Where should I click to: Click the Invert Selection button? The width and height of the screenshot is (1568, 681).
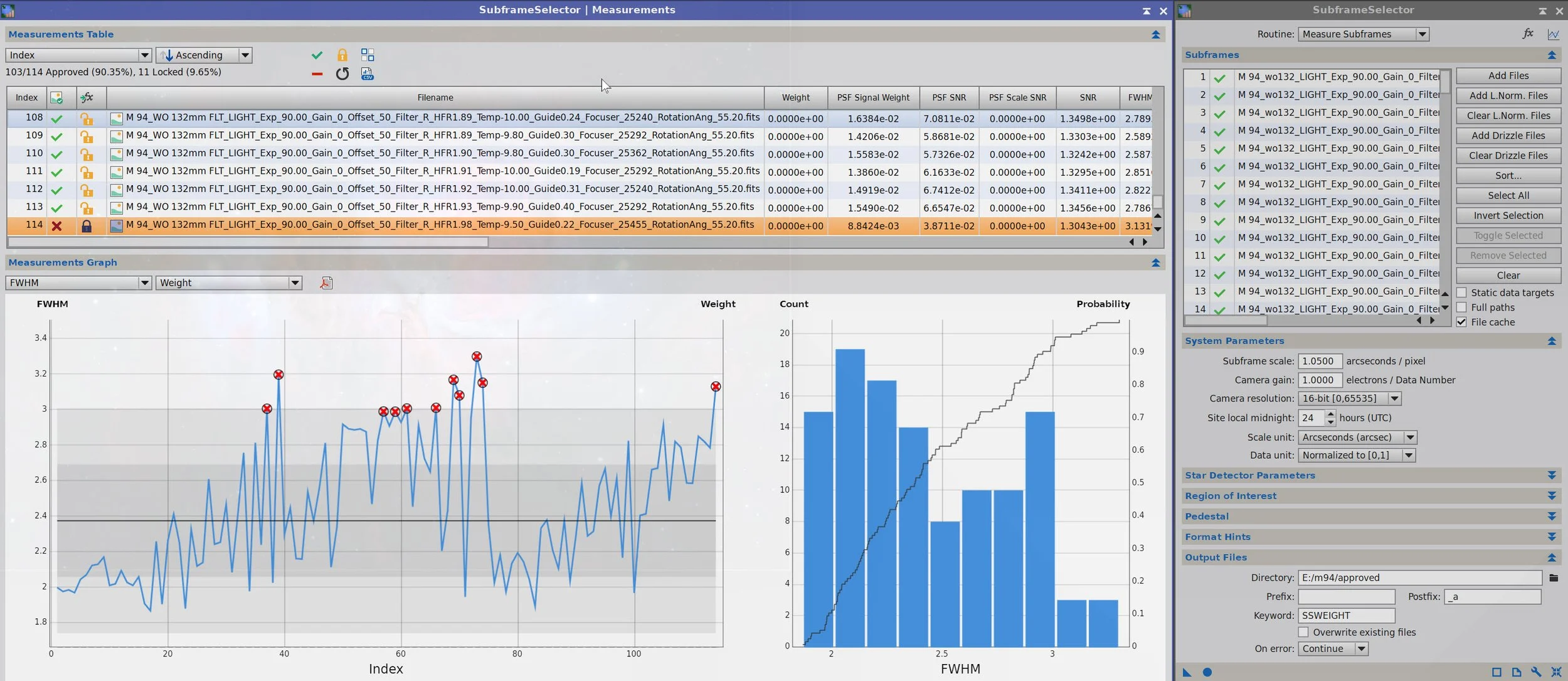pyautogui.click(x=1508, y=216)
